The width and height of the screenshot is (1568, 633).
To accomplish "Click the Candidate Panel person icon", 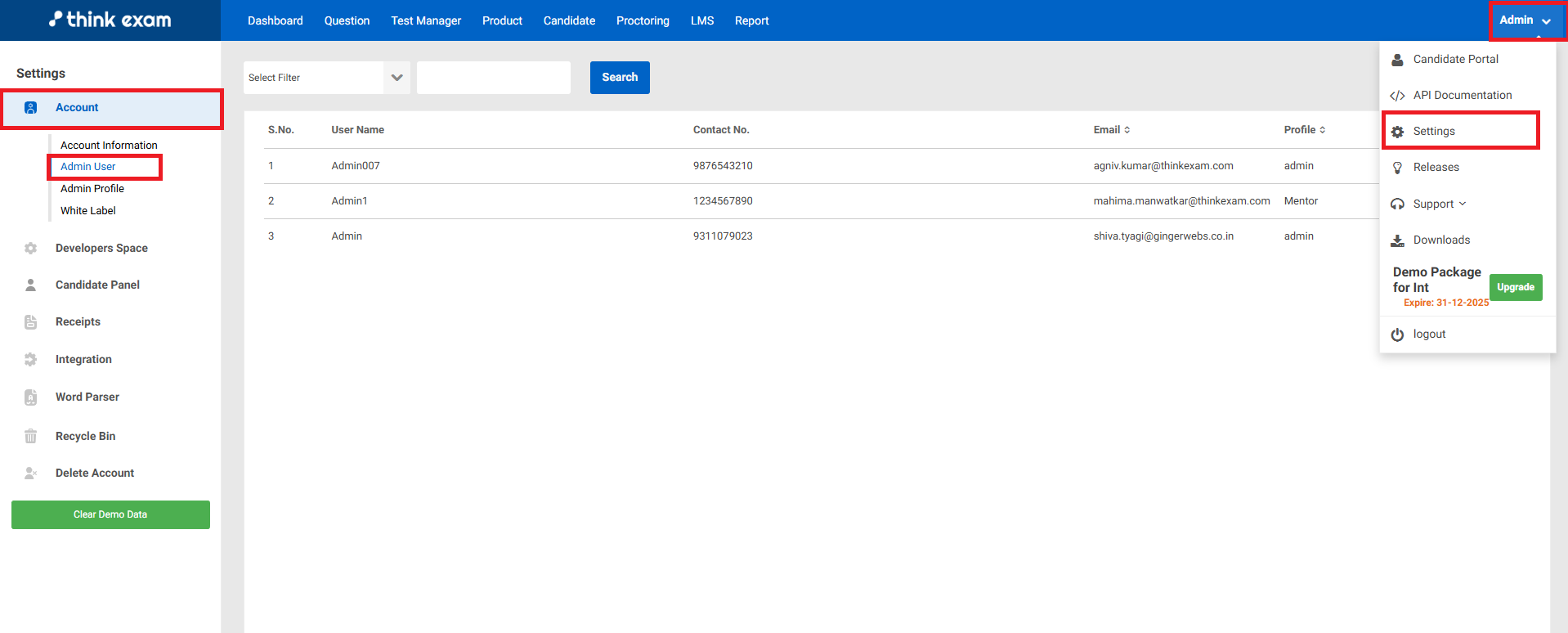I will 31,285.
